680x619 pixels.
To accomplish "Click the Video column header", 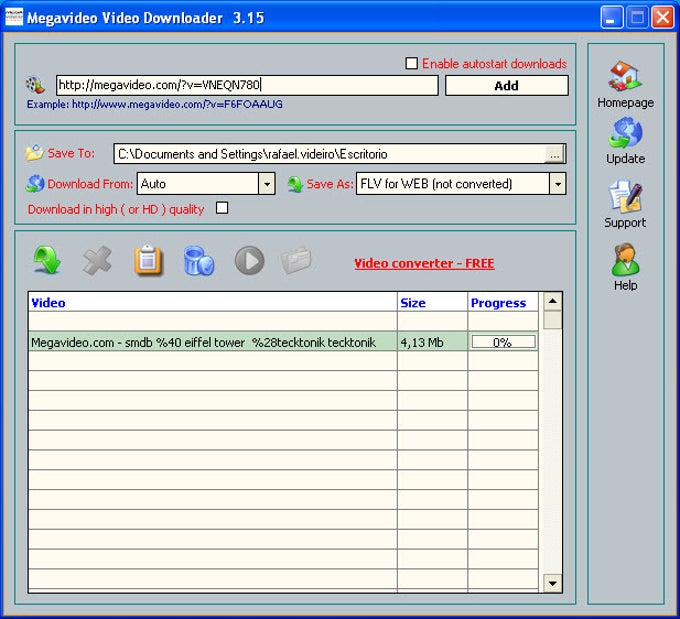I will (x=212, y=302).
